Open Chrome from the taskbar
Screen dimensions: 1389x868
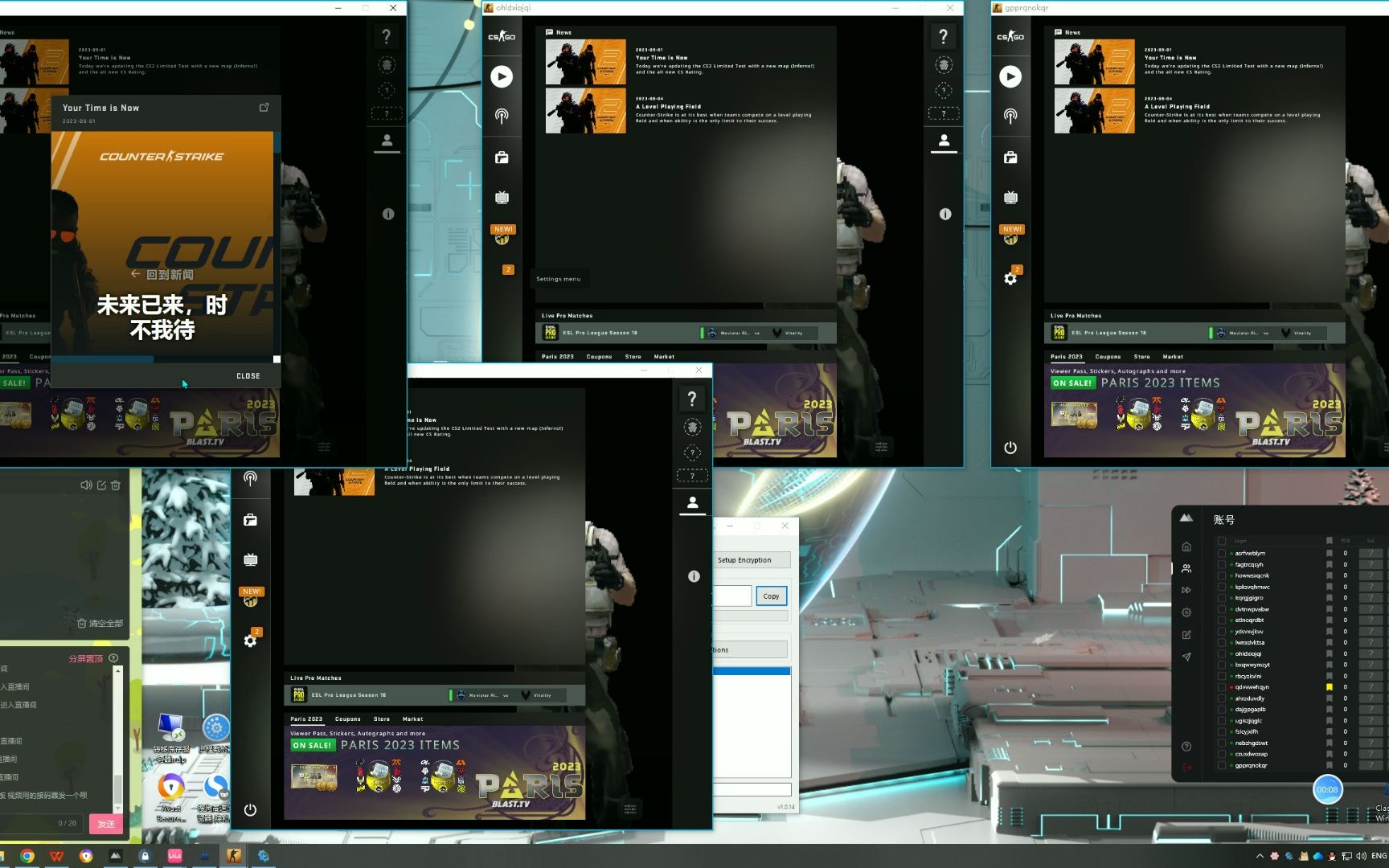click(x=27, y=856)
